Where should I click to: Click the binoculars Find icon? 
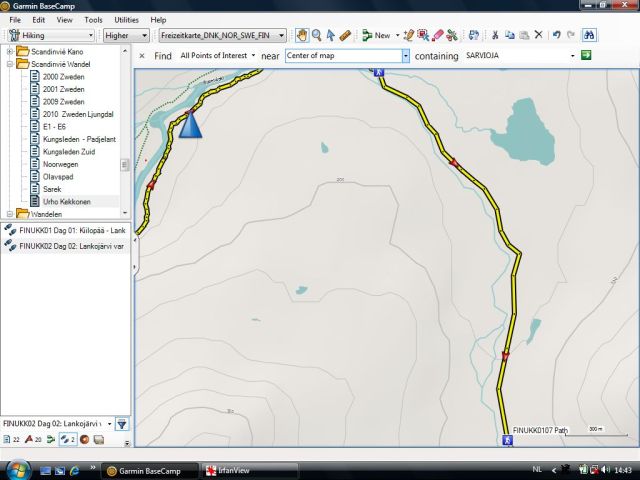(589, 35)
